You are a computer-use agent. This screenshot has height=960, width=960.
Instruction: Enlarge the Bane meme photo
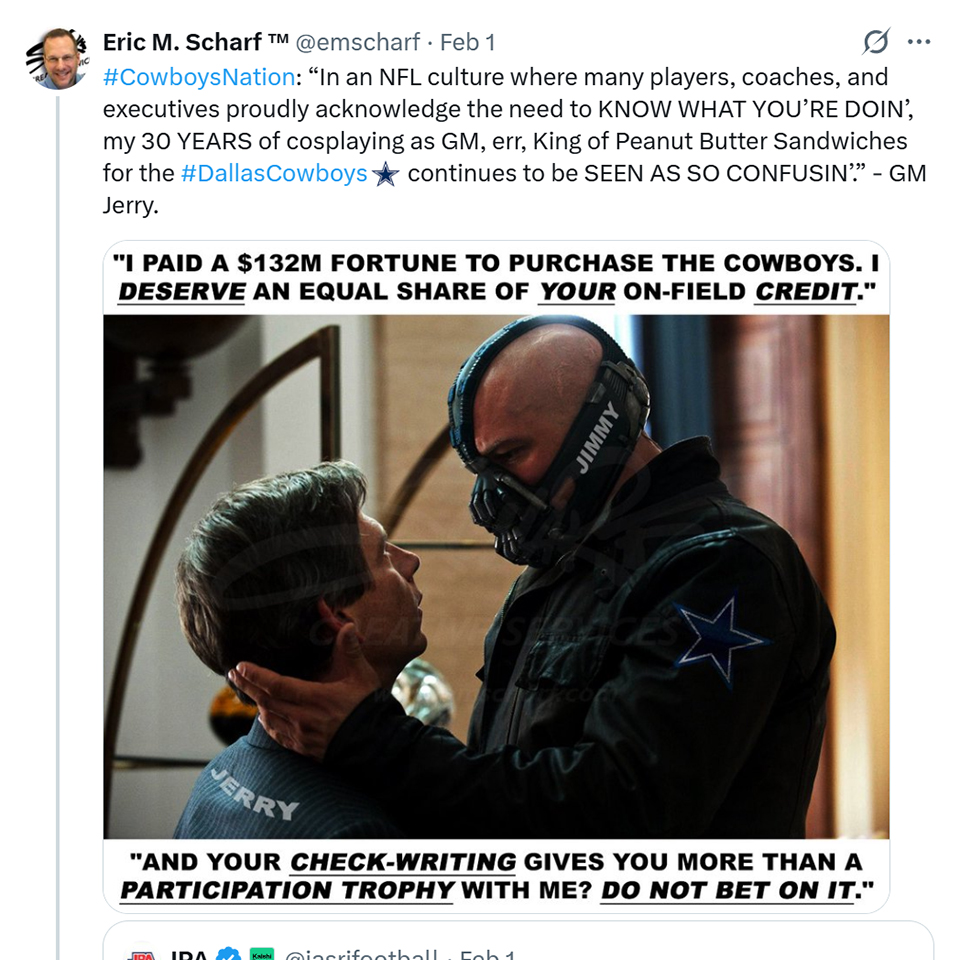[x=496, y=576]
